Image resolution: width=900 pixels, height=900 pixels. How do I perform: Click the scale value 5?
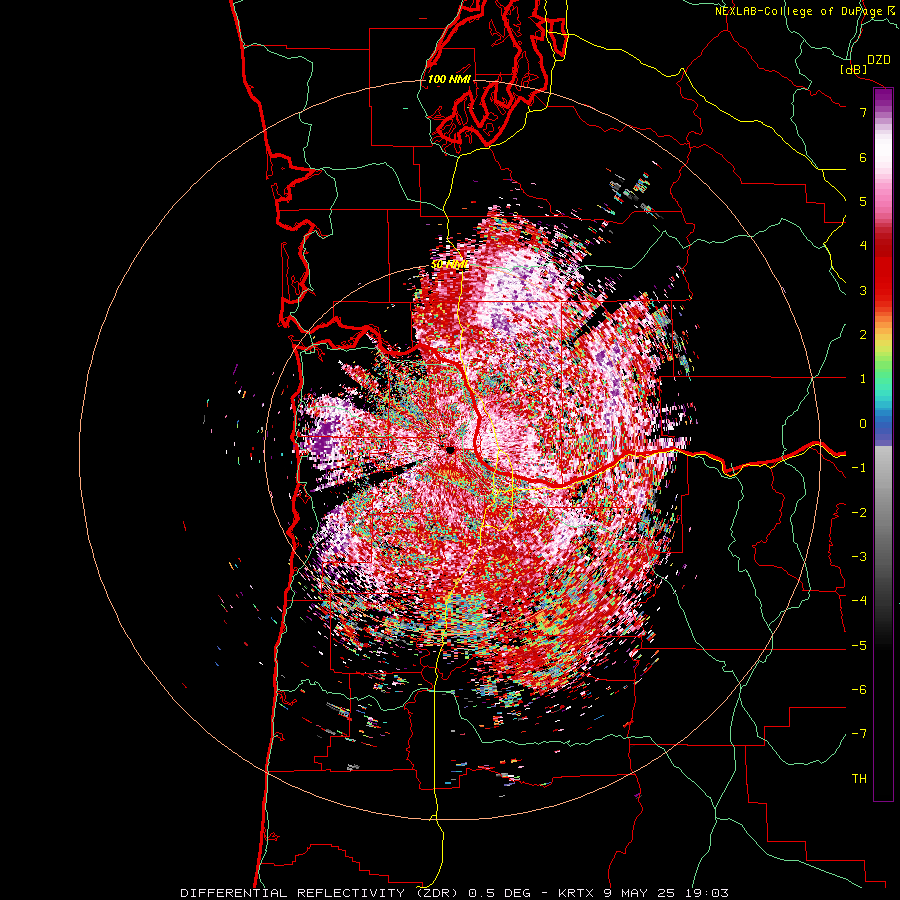click(863, 201)
